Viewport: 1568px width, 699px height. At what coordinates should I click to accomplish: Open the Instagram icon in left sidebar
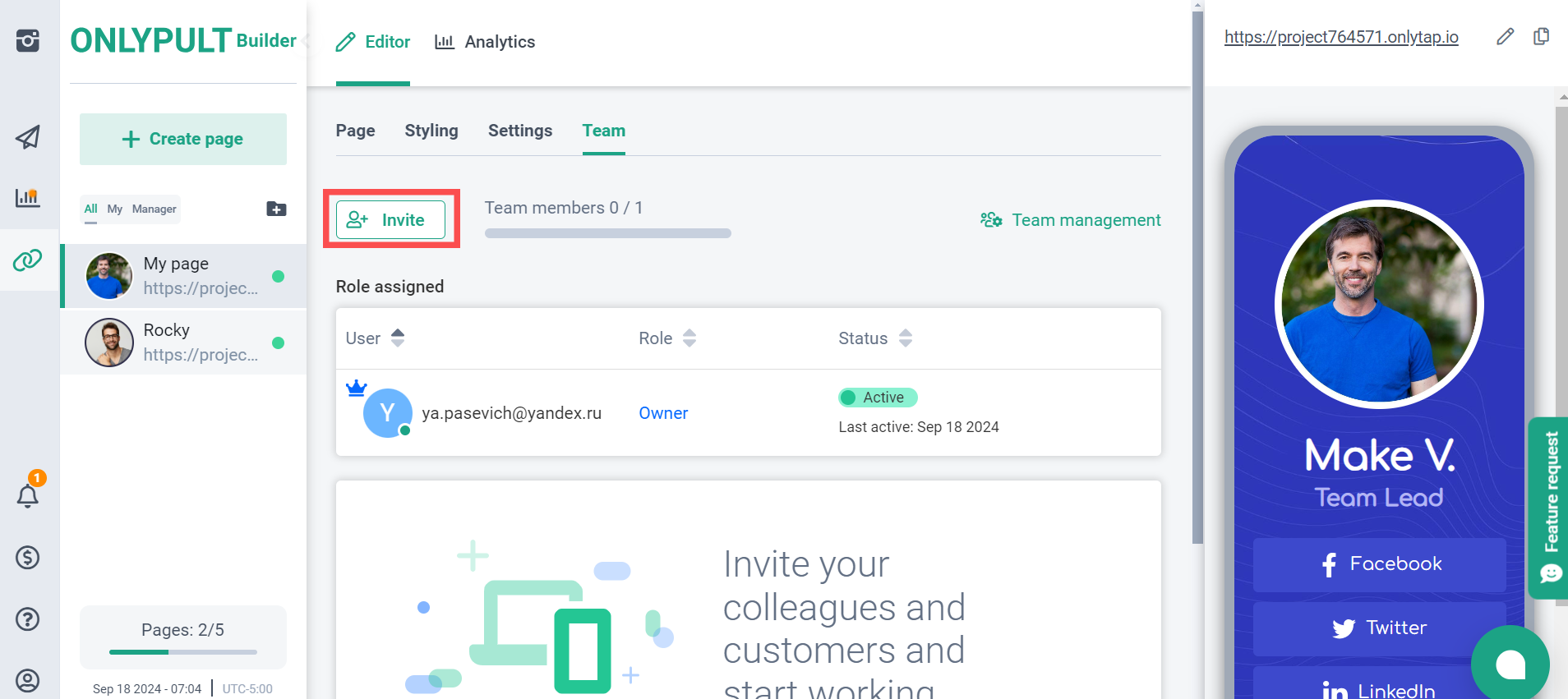click(x=28, y=40)
